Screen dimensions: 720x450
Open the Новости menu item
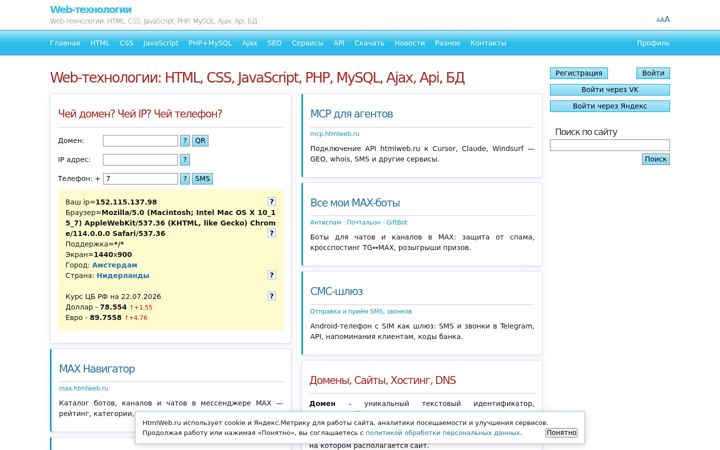[410, 43]
